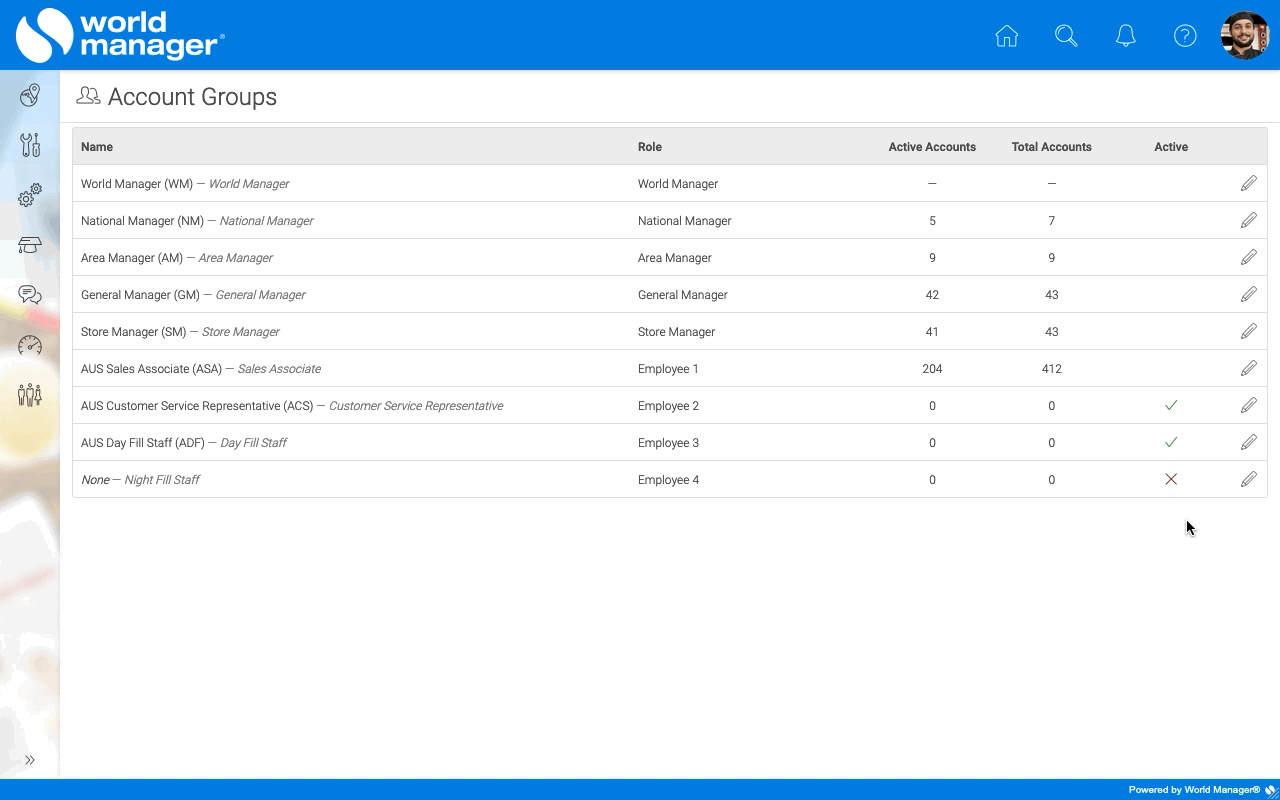Image resolution: width=1280 pixels, height=800 pixels.
Task: Open the dashboard gauge sidebar icon
Action: click(30, 345)
